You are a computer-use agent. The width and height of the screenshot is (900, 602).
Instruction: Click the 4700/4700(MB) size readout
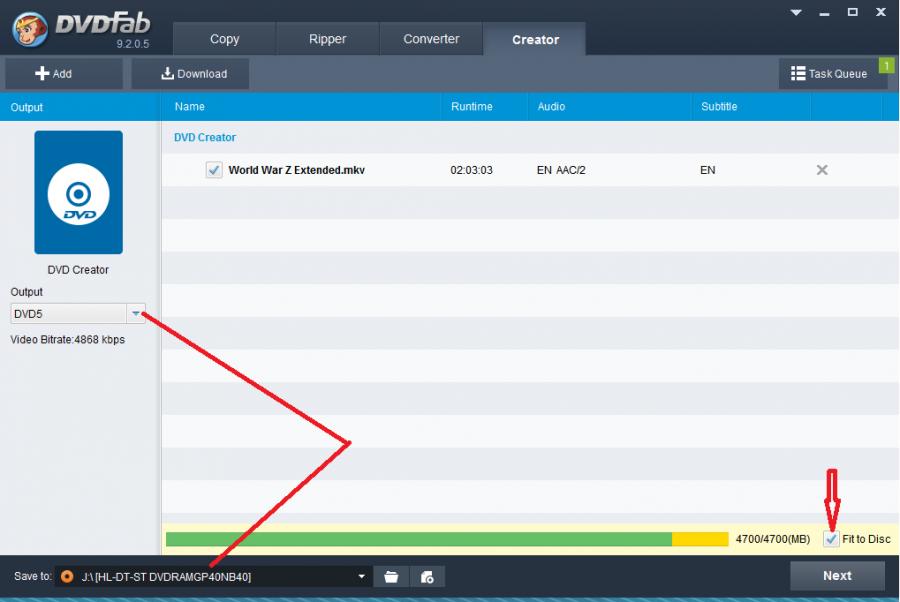(773, 539)
